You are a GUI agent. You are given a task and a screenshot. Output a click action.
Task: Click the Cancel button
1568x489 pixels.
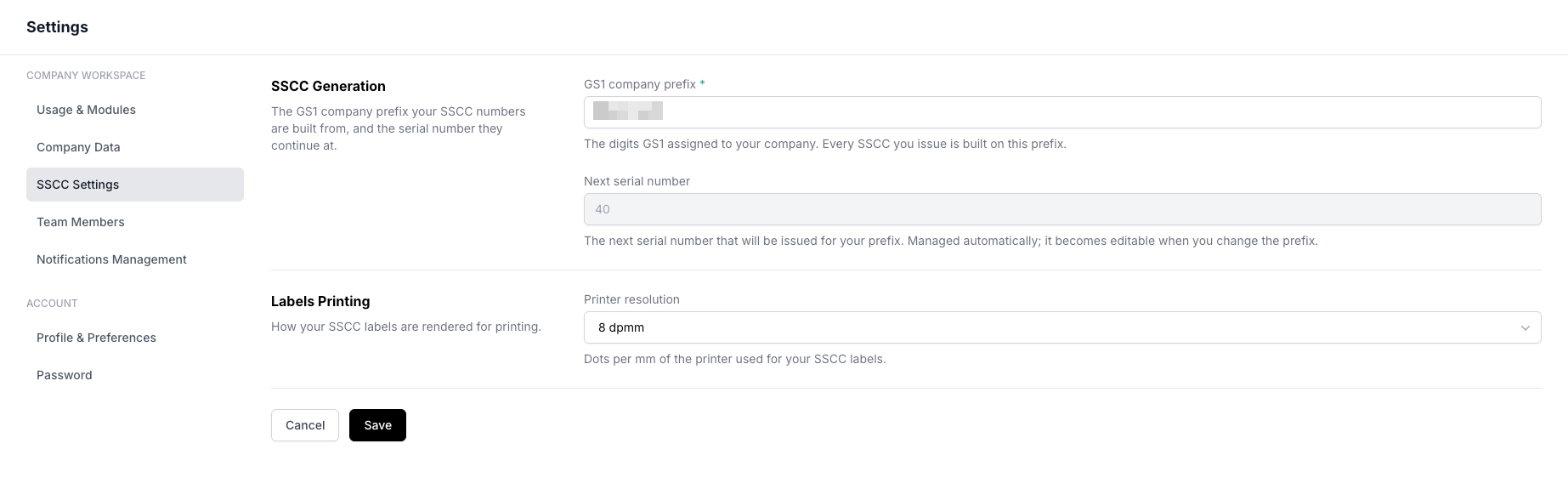pos(305,425)
